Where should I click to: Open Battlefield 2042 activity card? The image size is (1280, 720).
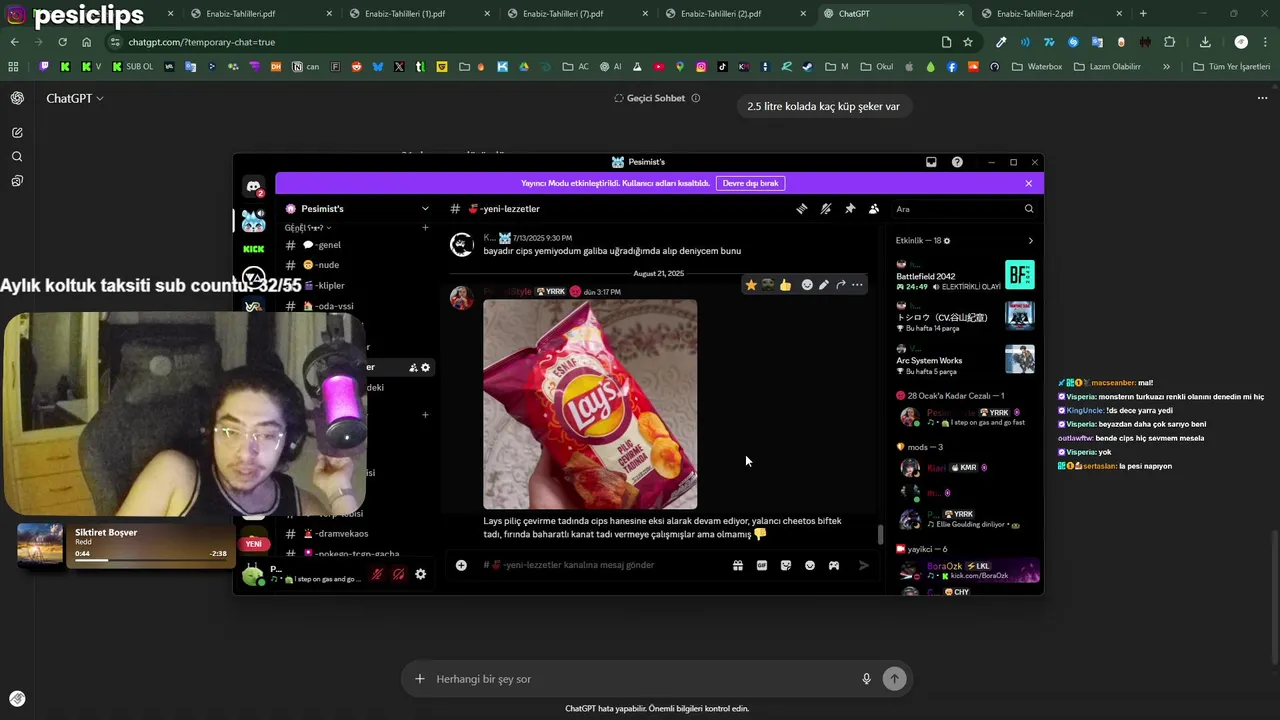pyautogui.click(x=965, y=275)
